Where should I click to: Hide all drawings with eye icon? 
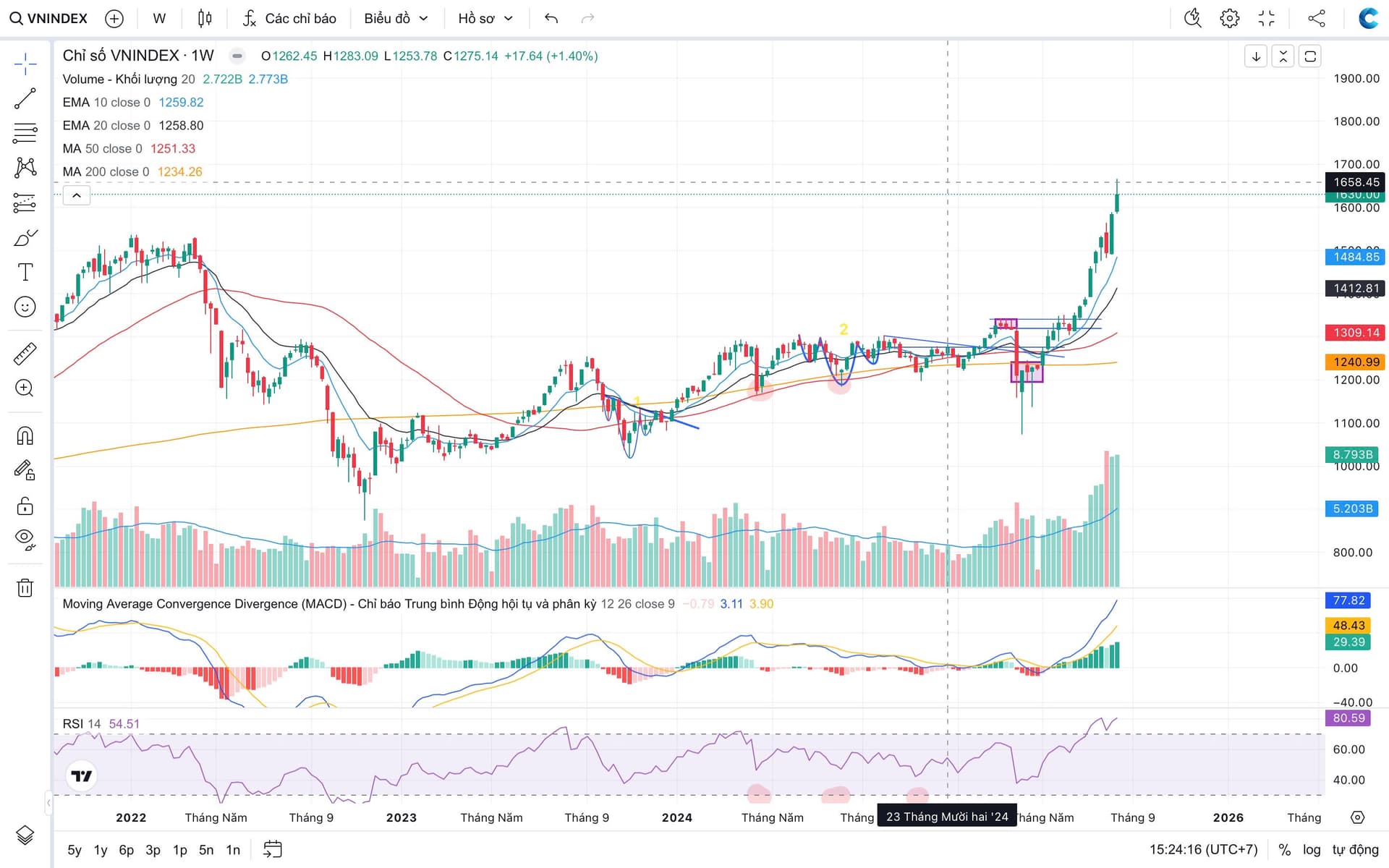pos(25,539)
